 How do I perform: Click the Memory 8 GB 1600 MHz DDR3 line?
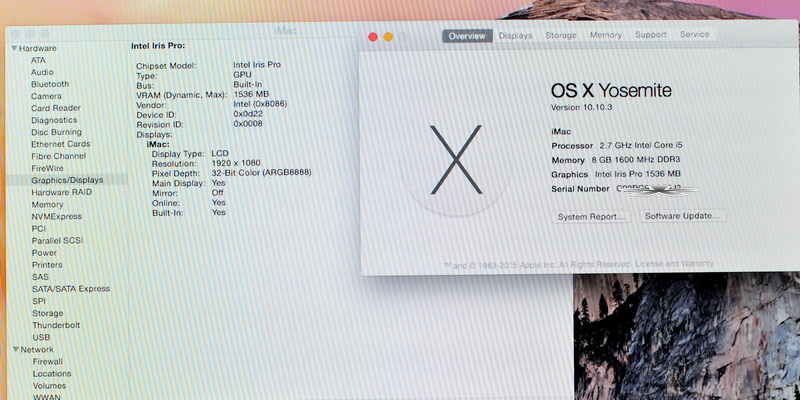point(616,160)
